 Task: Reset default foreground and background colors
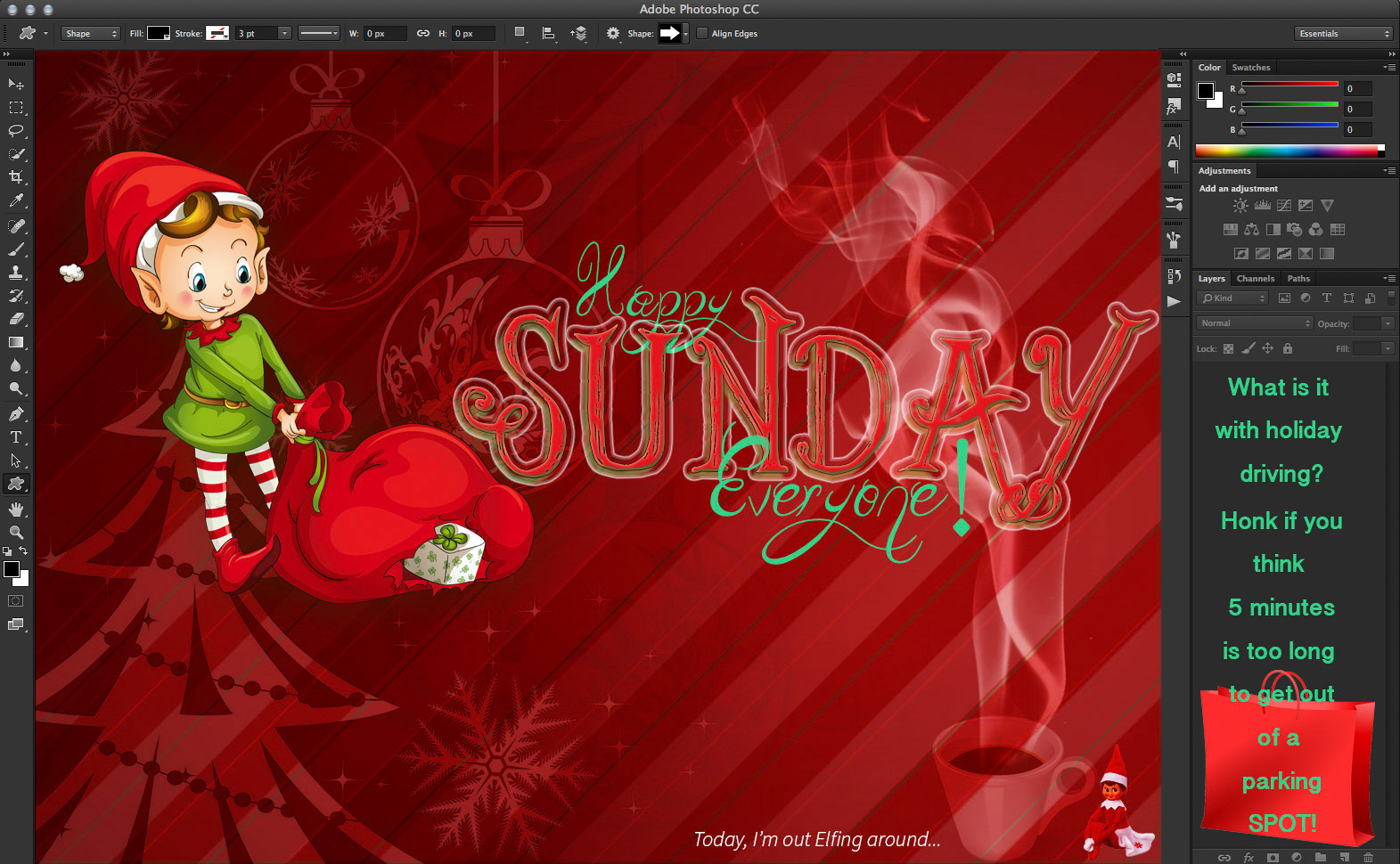(8, 551)
